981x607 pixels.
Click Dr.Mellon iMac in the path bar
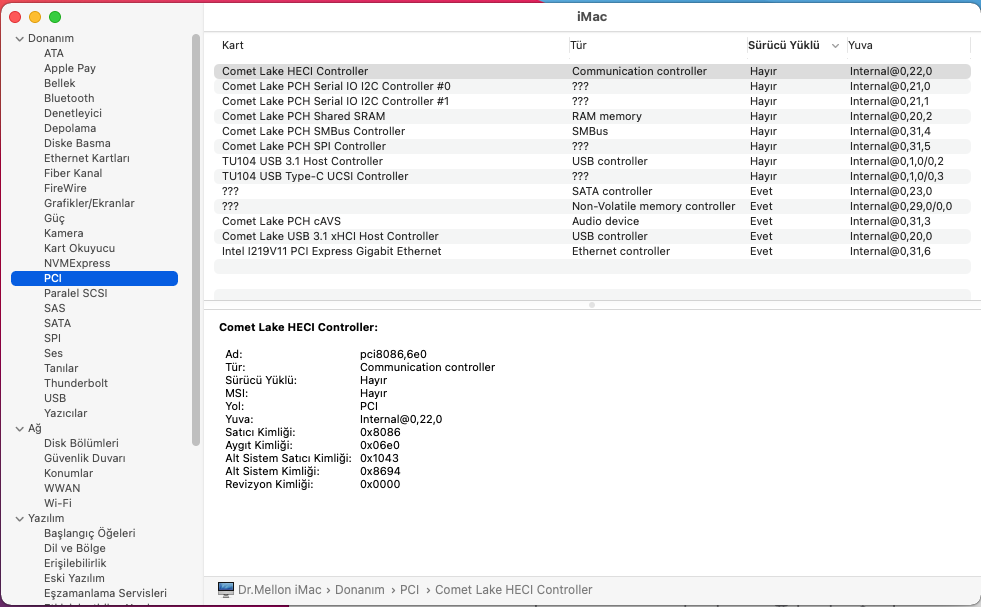279,590
